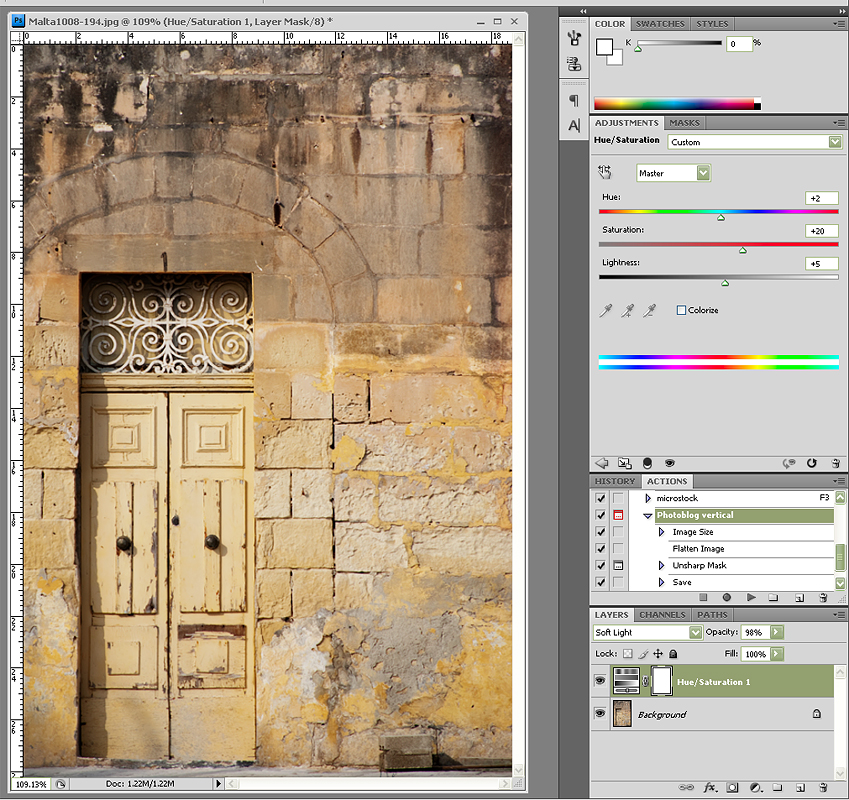This screenshot has height=800, width=849.
Task: Uncheck the microstock action toggle
Action: (600, 498)
